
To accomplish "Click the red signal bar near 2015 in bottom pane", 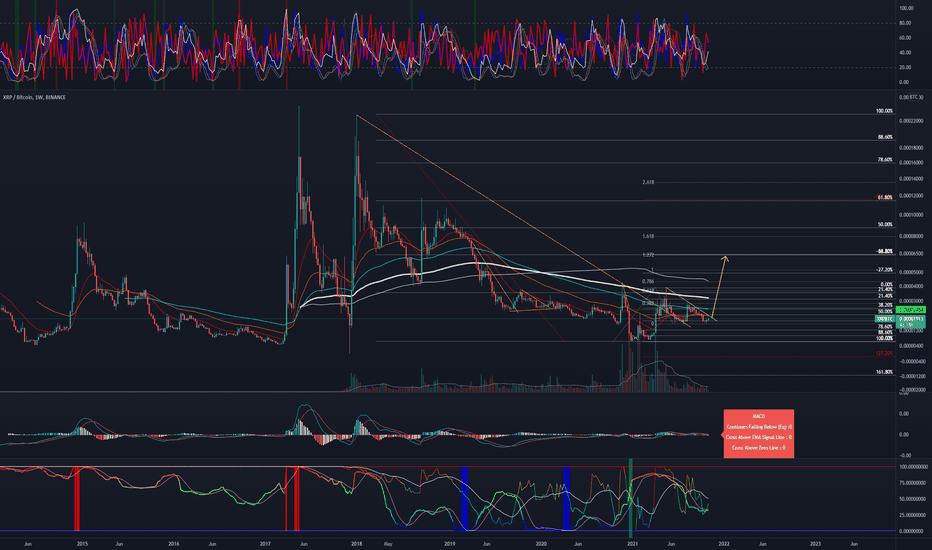I will 77,498.
